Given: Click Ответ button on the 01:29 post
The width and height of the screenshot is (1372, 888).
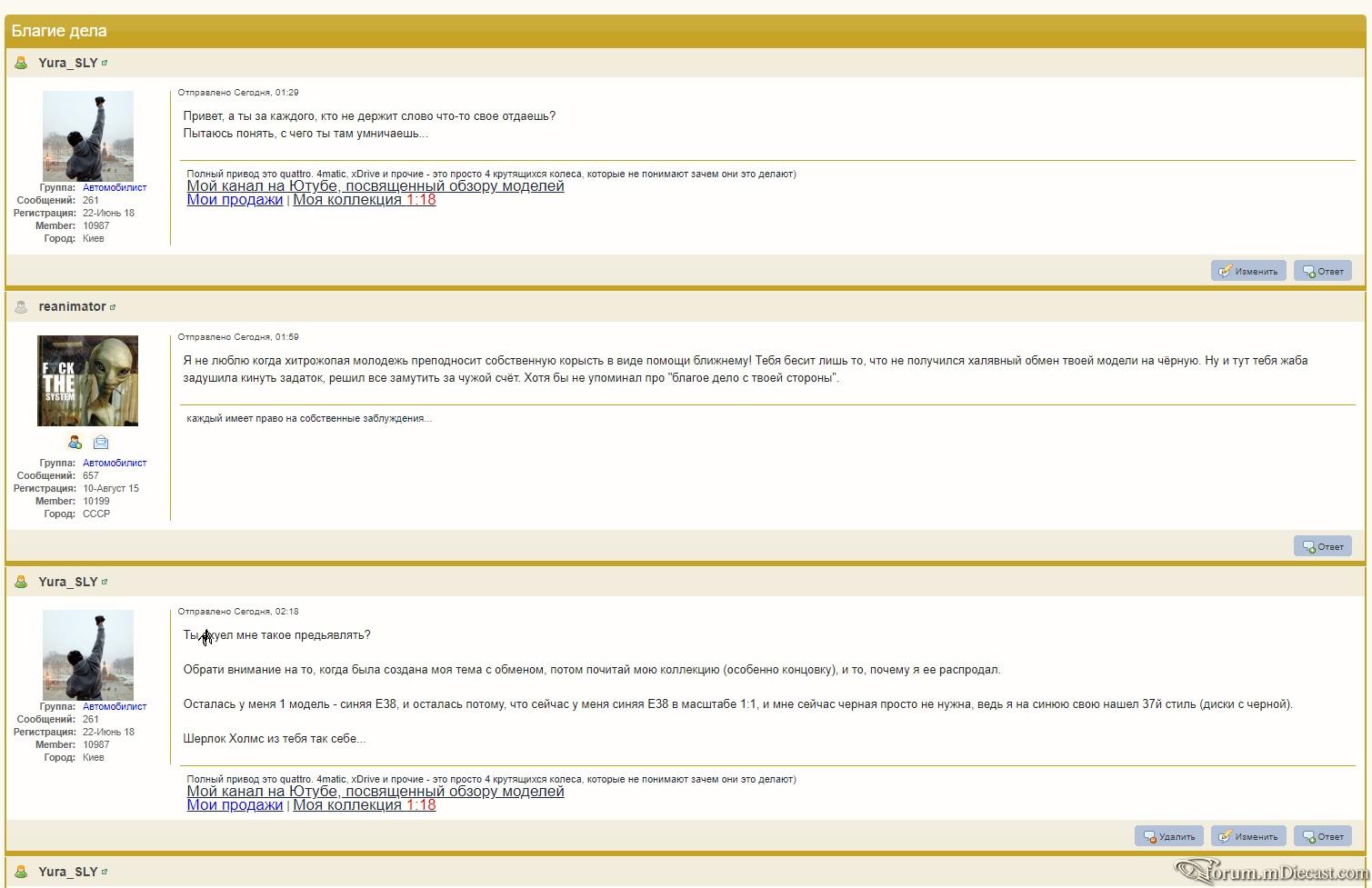Looking at the screenshot, I should (1323, 271).
